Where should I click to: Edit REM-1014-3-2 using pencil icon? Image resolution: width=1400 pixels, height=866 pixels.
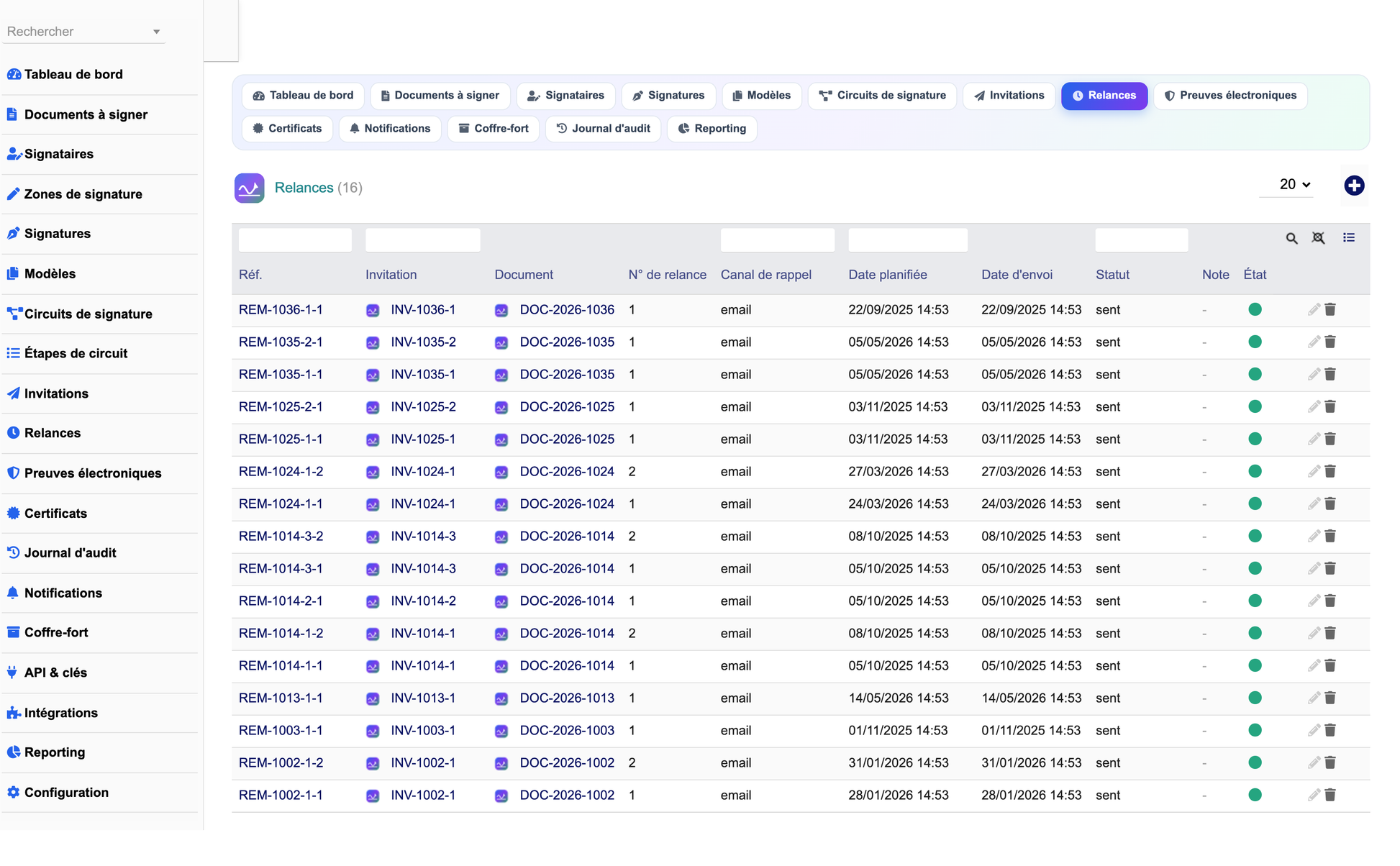point(1314,536)
